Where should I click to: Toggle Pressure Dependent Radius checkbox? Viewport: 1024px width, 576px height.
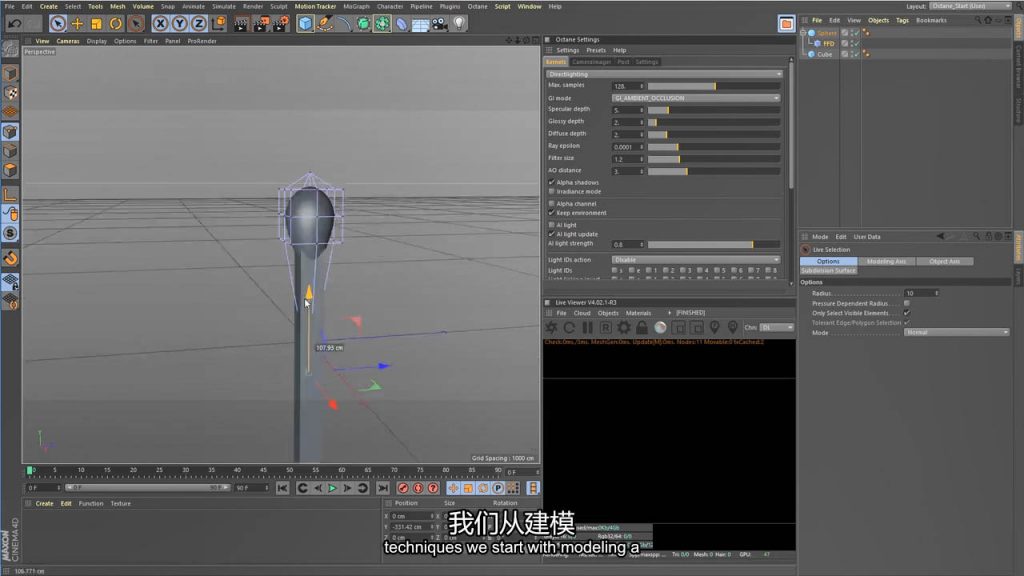tap(906, 303)
